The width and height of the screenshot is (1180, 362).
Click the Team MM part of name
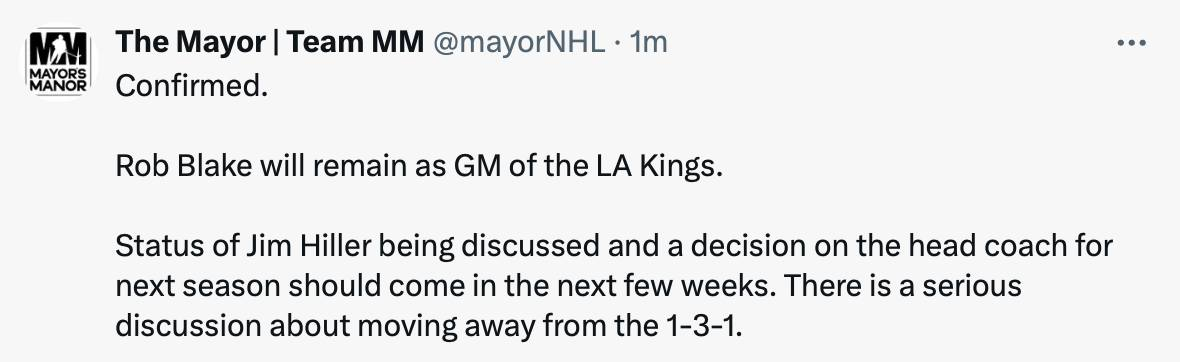pyautogui.click(x=354, y=43)
